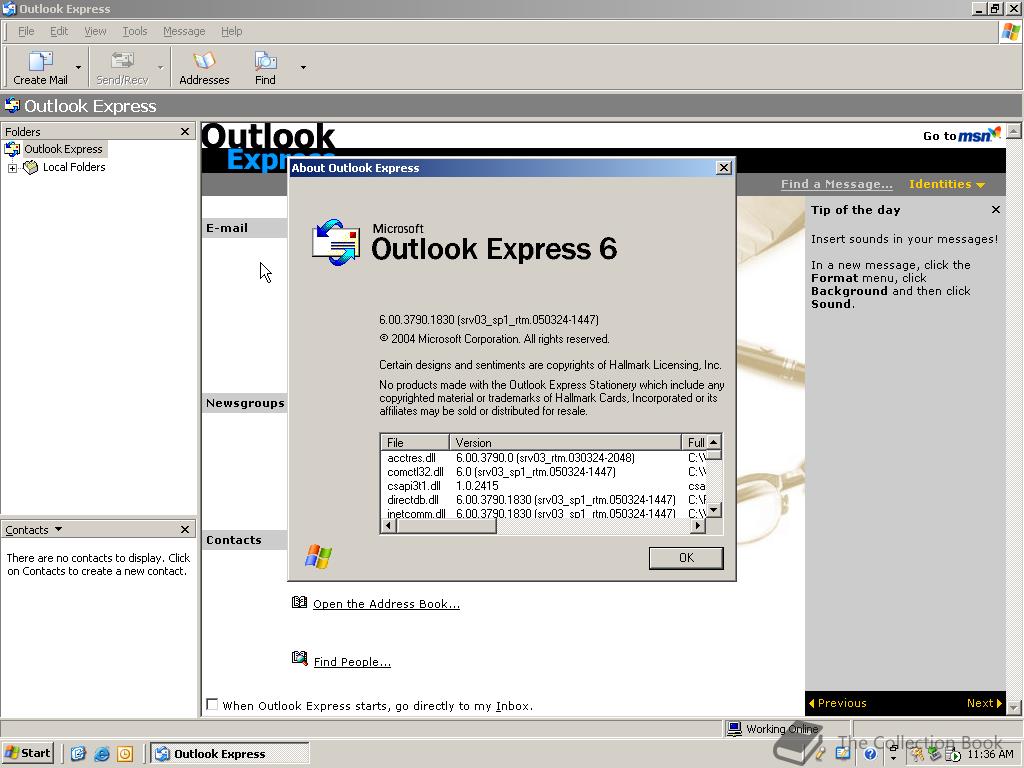Open the Find dropdown arrow

303,67
